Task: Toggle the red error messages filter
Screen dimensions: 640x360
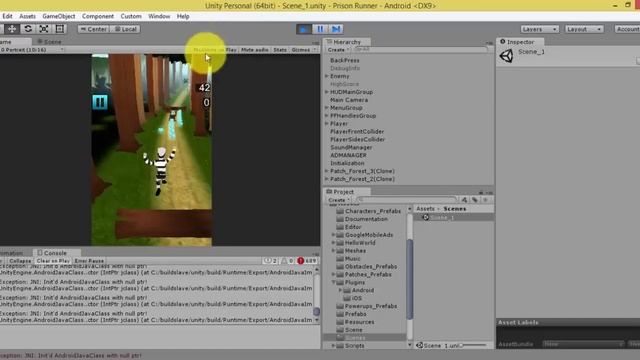Action: (x=307, y=261)
